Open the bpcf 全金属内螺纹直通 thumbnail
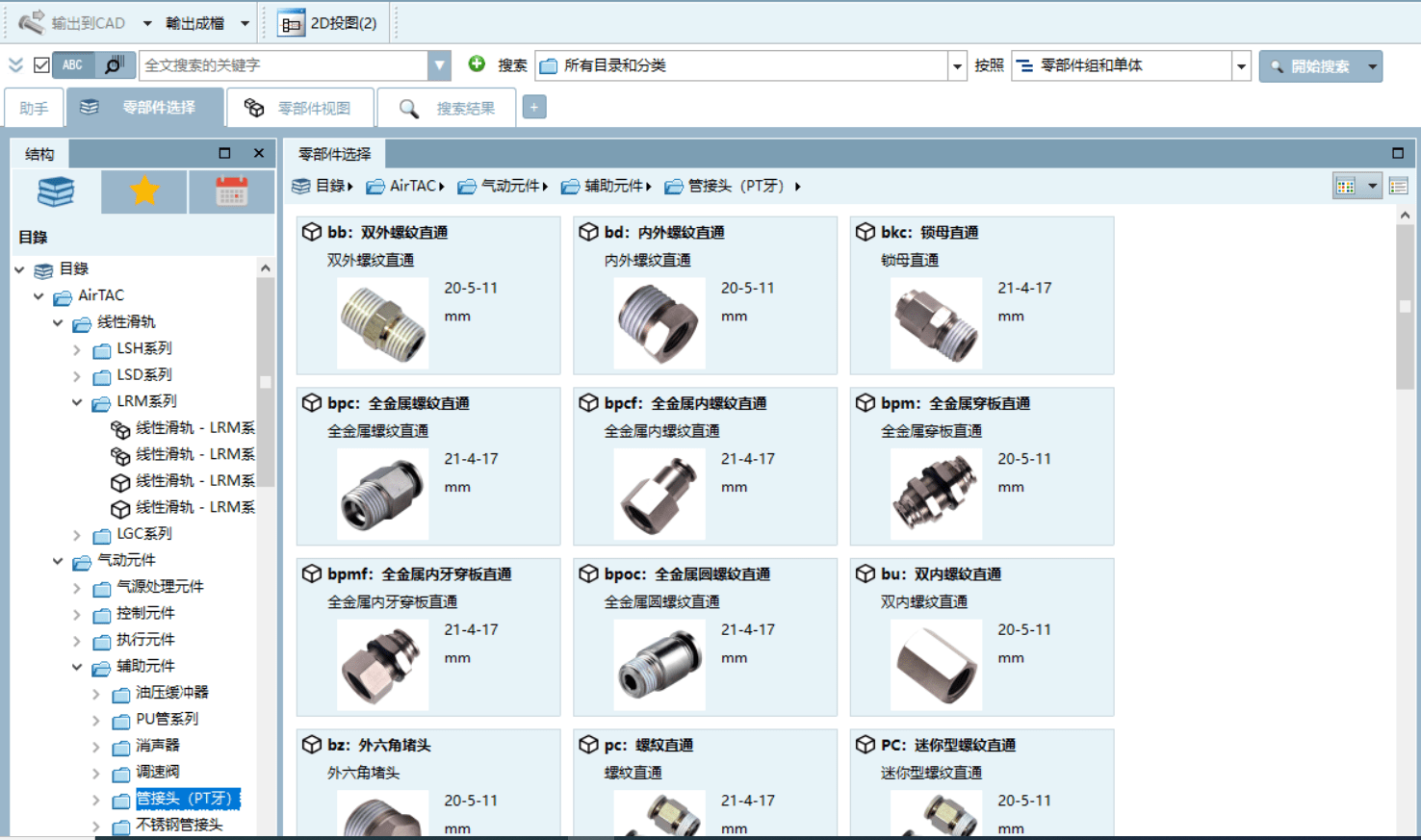The width and height of the screenshot is (1421, 840). pyautogui.click(x=659, y=495)
